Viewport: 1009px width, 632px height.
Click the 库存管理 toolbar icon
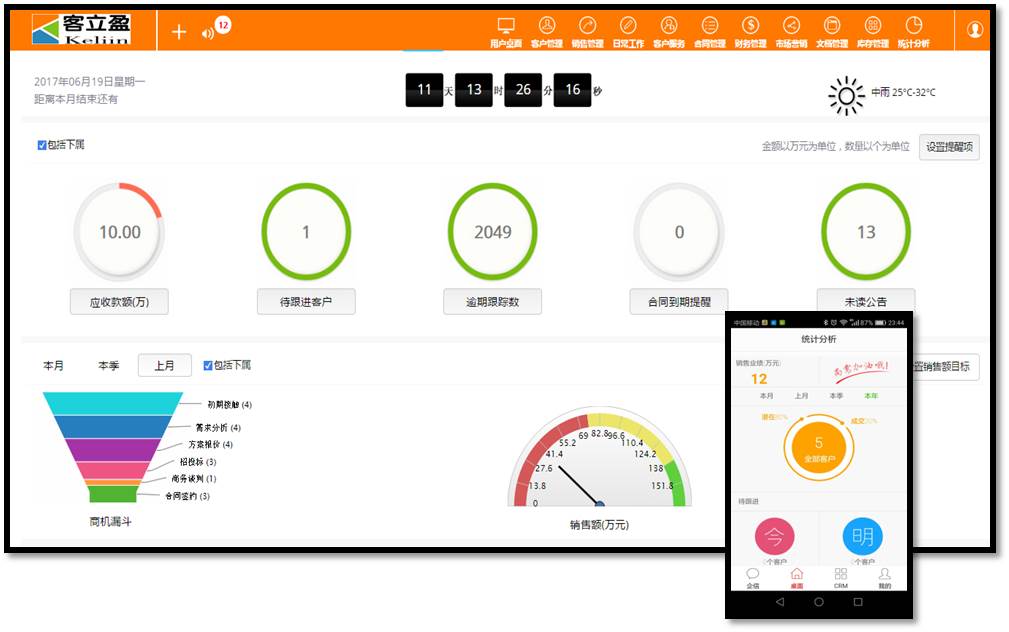coord(872,28)
